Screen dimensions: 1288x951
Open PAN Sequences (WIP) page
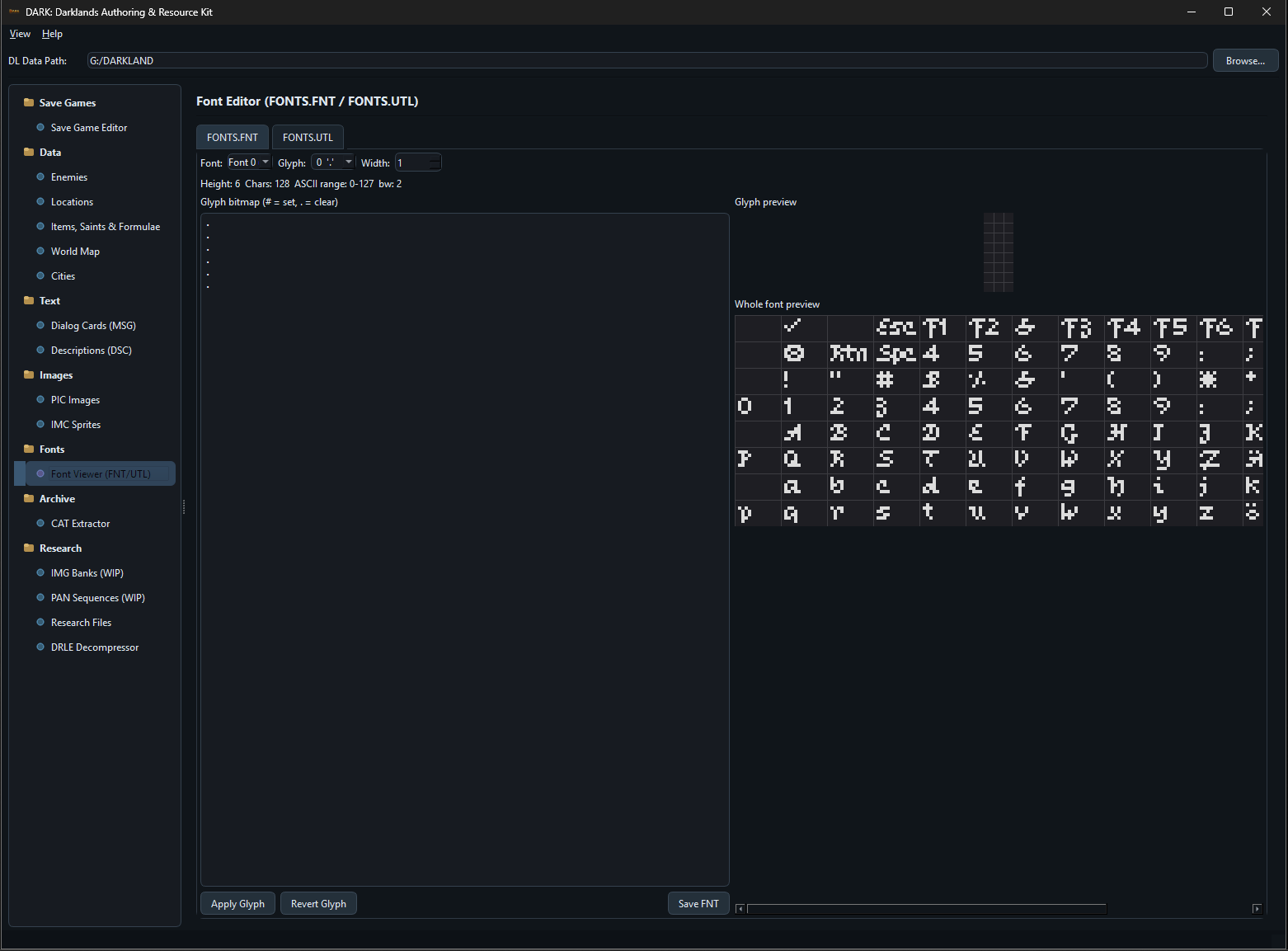coord(97,598)
